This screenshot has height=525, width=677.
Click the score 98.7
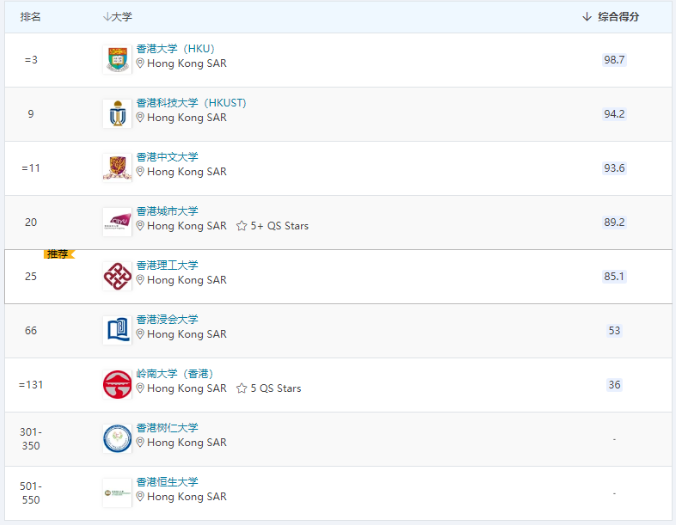click(x=614, y=60)
